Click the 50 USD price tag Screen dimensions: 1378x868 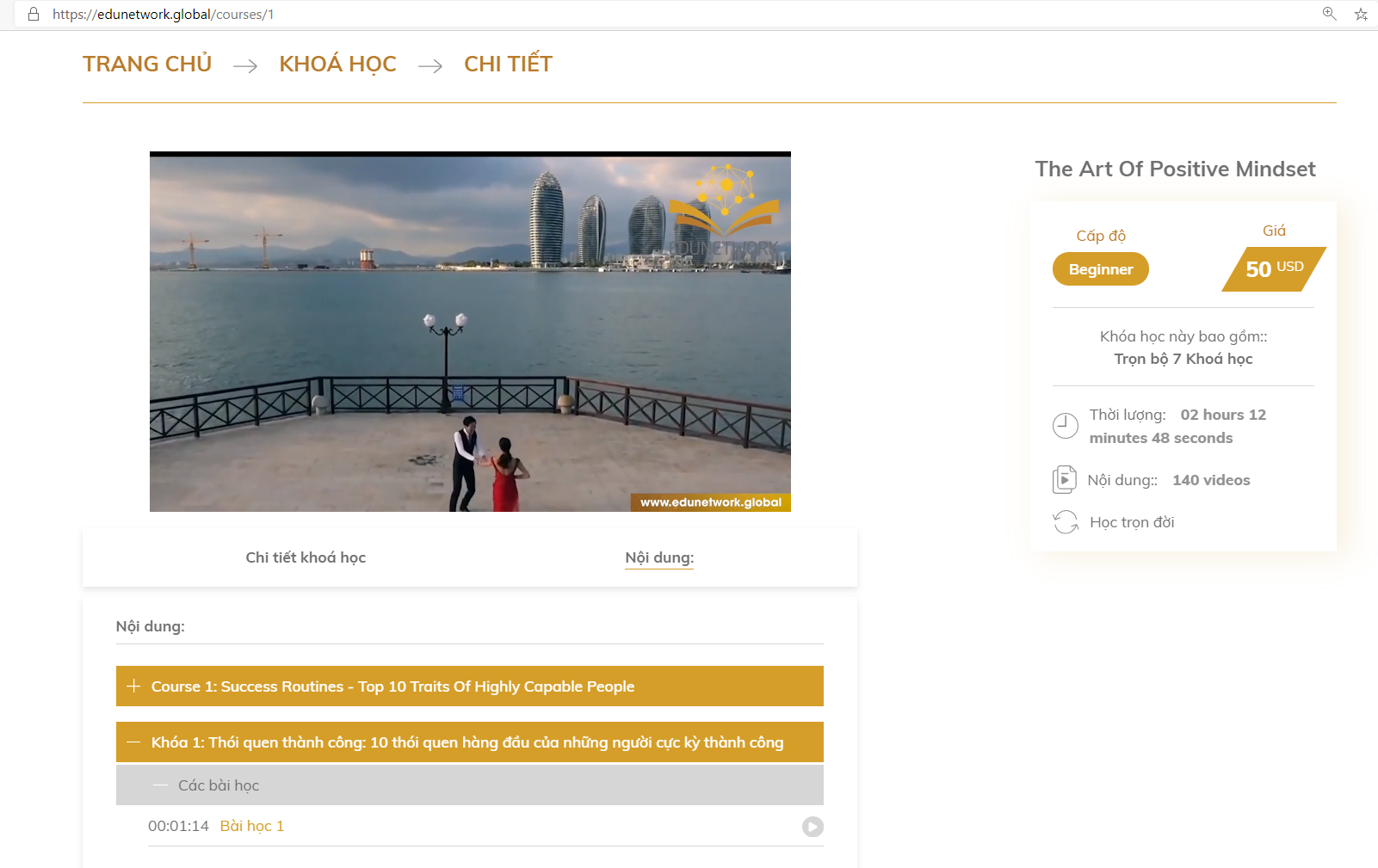pos(1274,269)
